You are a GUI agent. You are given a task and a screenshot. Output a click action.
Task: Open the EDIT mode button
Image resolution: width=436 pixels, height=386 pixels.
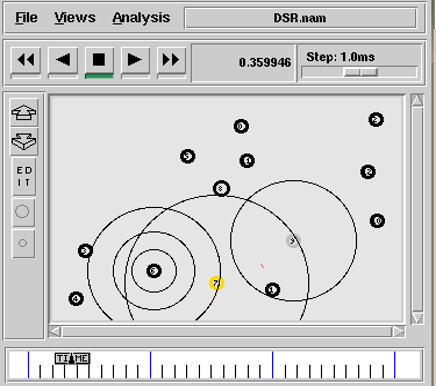(x=24, y=177)
